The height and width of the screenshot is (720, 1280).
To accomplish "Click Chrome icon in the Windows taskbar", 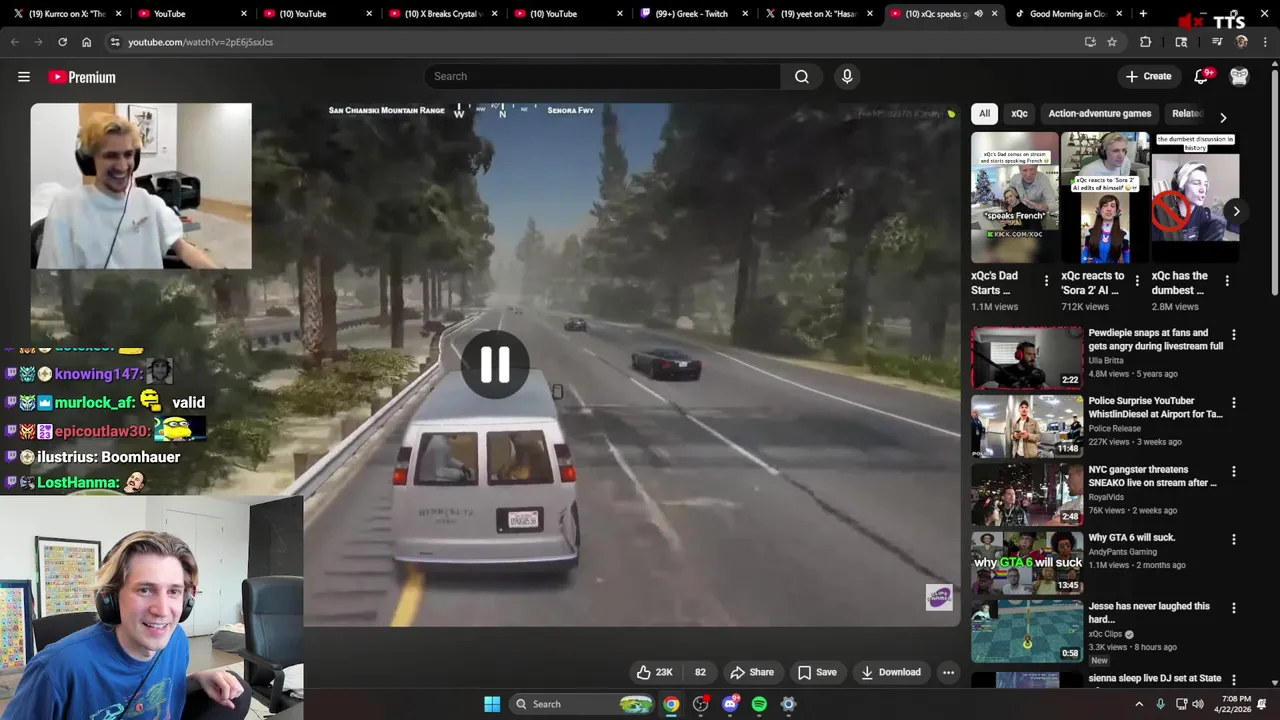I will coord(671,704).
